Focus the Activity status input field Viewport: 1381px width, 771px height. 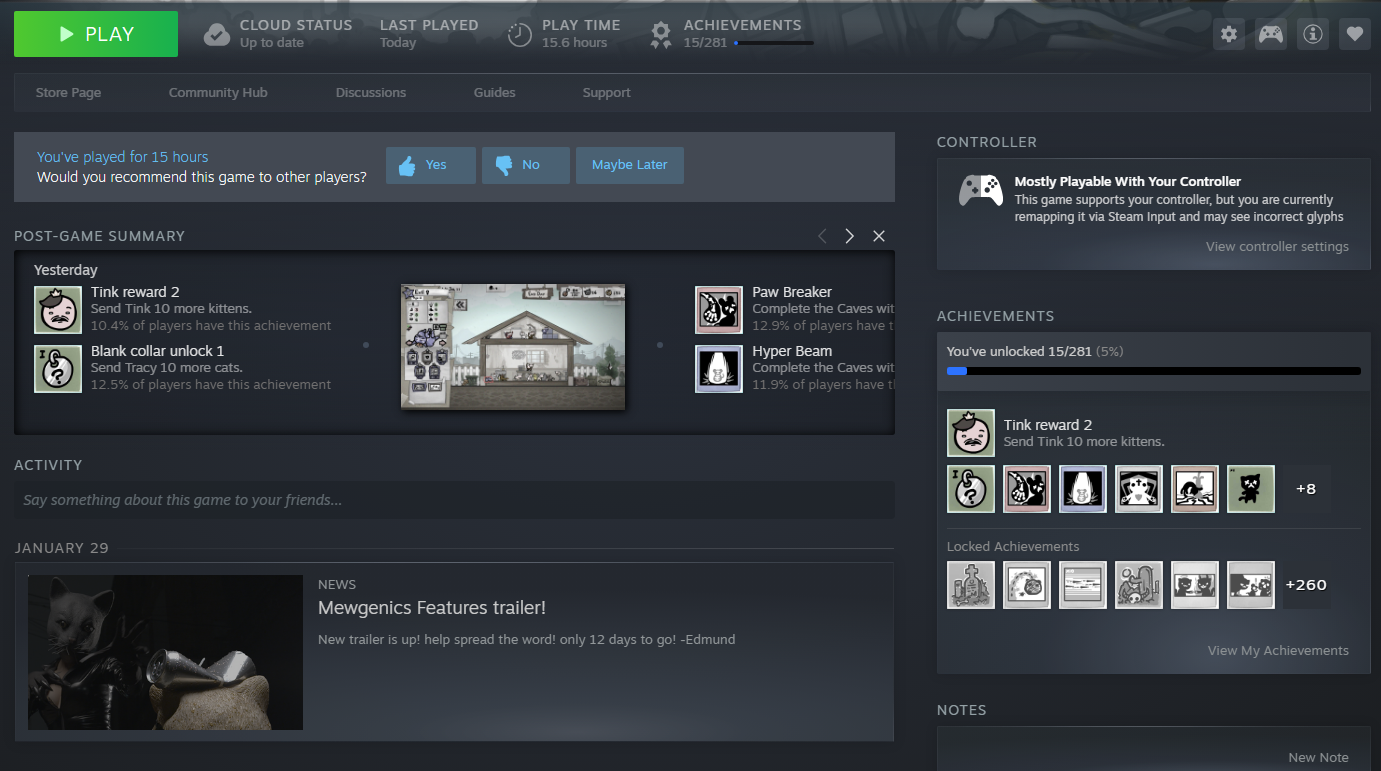click(x=454, y=500)
